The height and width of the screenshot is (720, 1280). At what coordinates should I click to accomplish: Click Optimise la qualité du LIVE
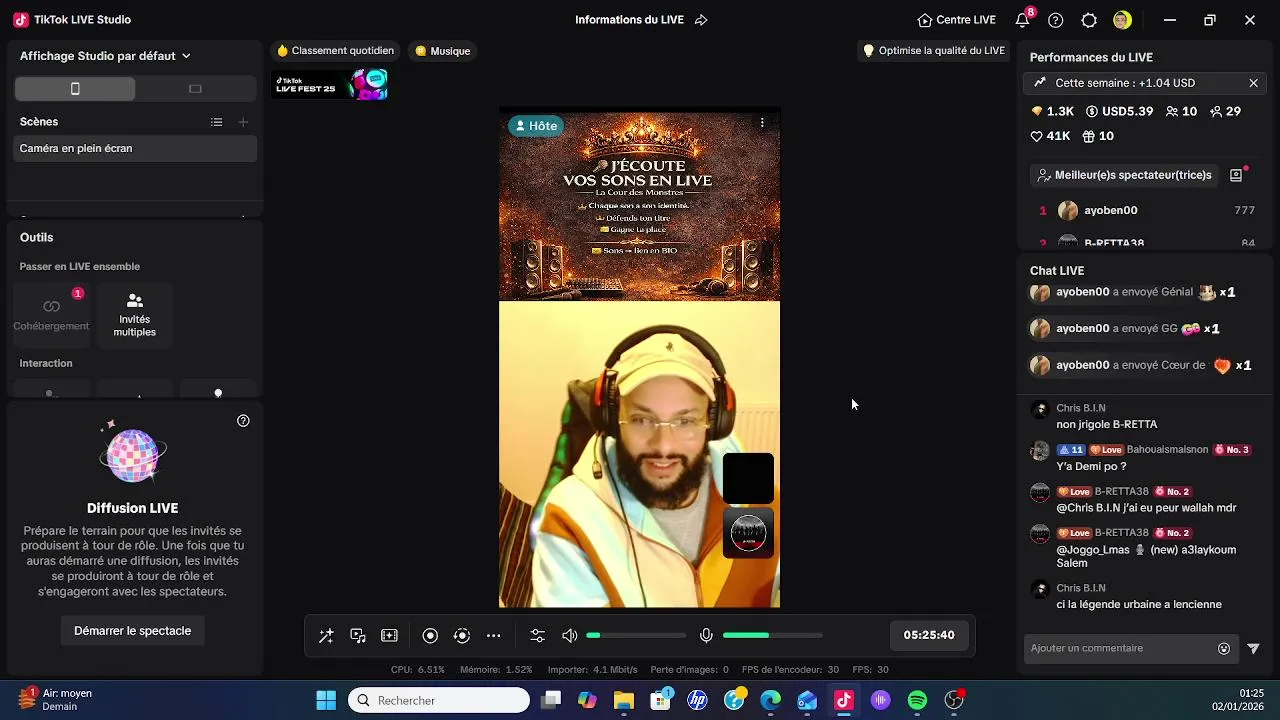coord(934,51)
